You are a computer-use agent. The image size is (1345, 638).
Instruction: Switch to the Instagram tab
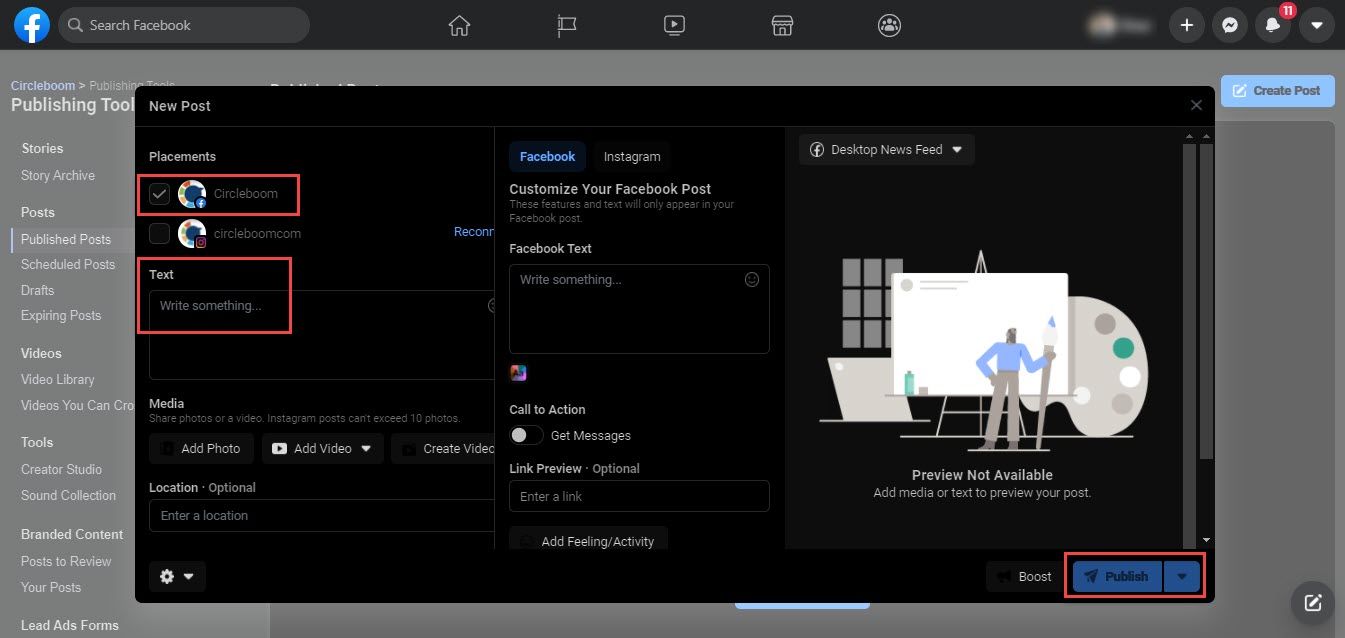click(x=632, y=157)
